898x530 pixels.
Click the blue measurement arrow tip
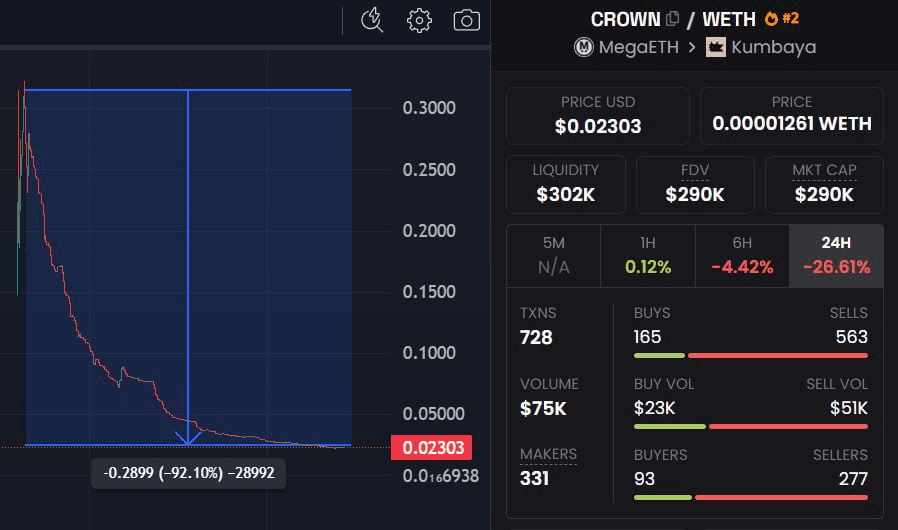point(188,439)
